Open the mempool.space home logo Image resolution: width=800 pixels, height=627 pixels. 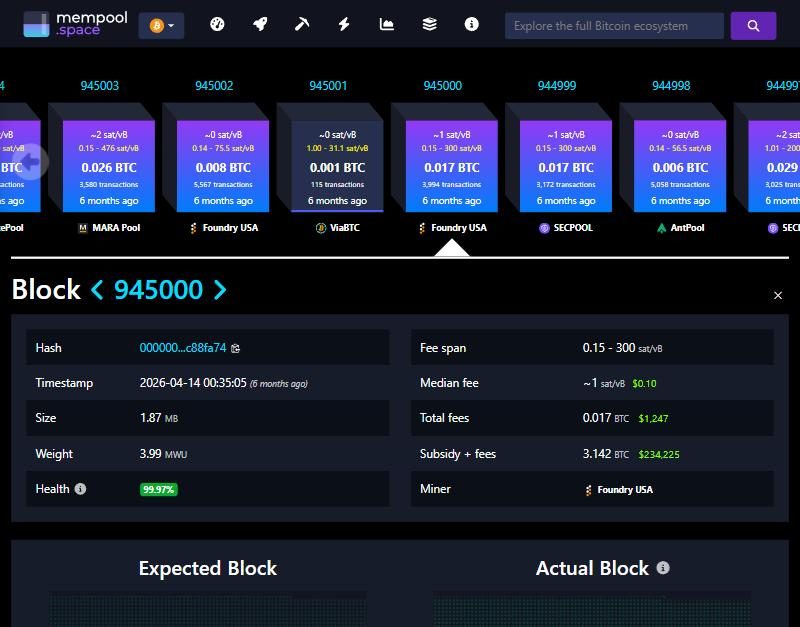tap(76, 24)
